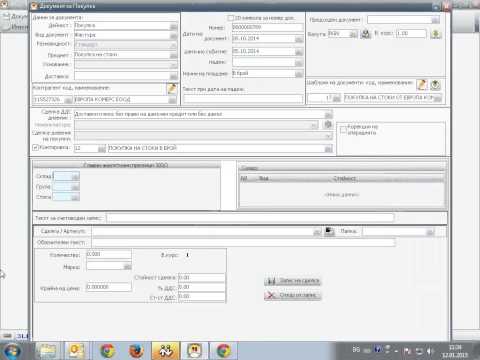This screenshot has height=360, width=480.
Task: Click the Задължителен текст input field
Action: click(244, 242)
